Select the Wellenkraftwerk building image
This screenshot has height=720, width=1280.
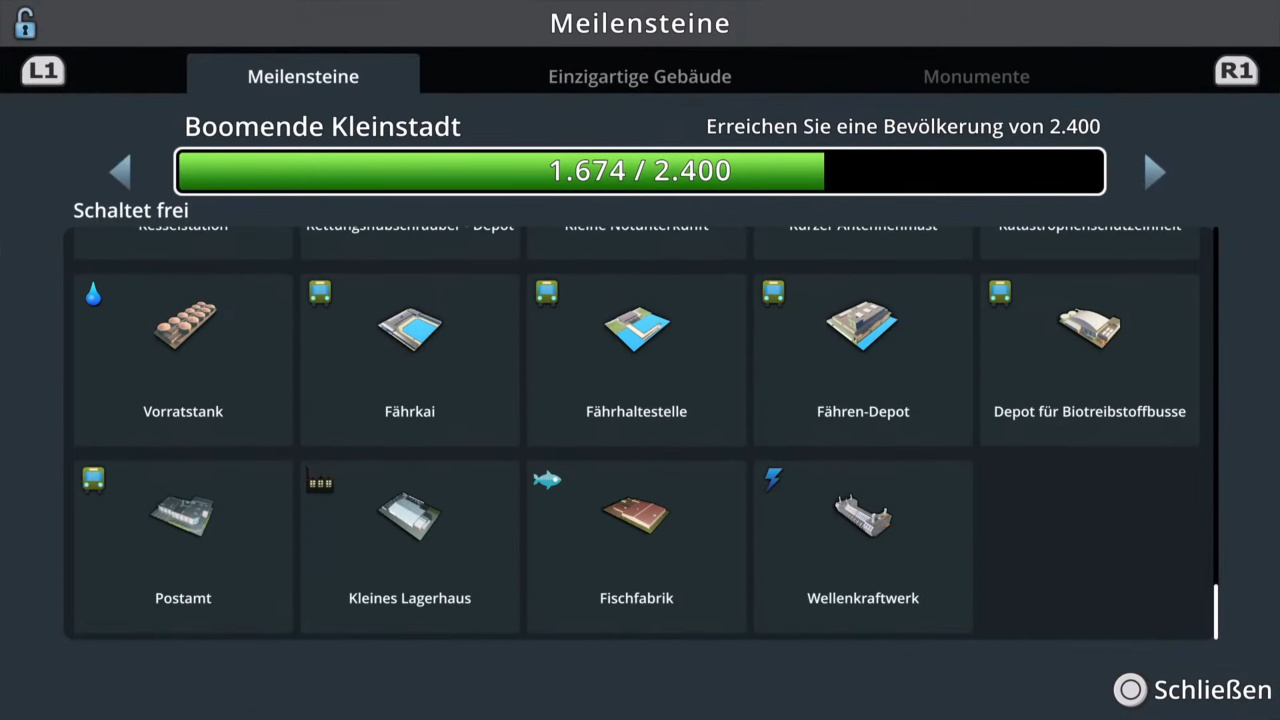[x=863, y=514]
